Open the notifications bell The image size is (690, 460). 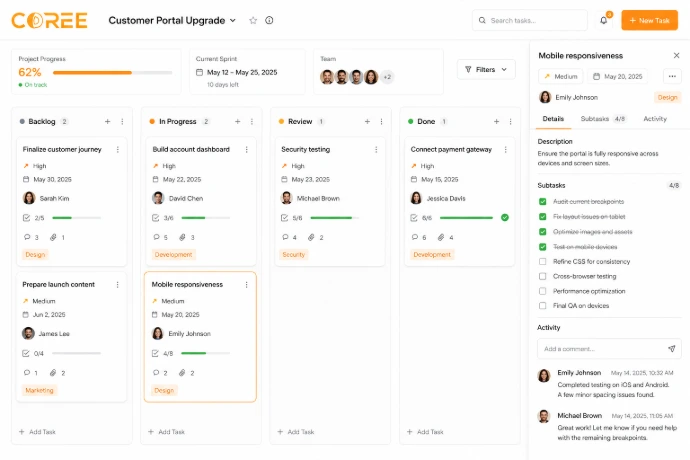(x=604, y=20)
